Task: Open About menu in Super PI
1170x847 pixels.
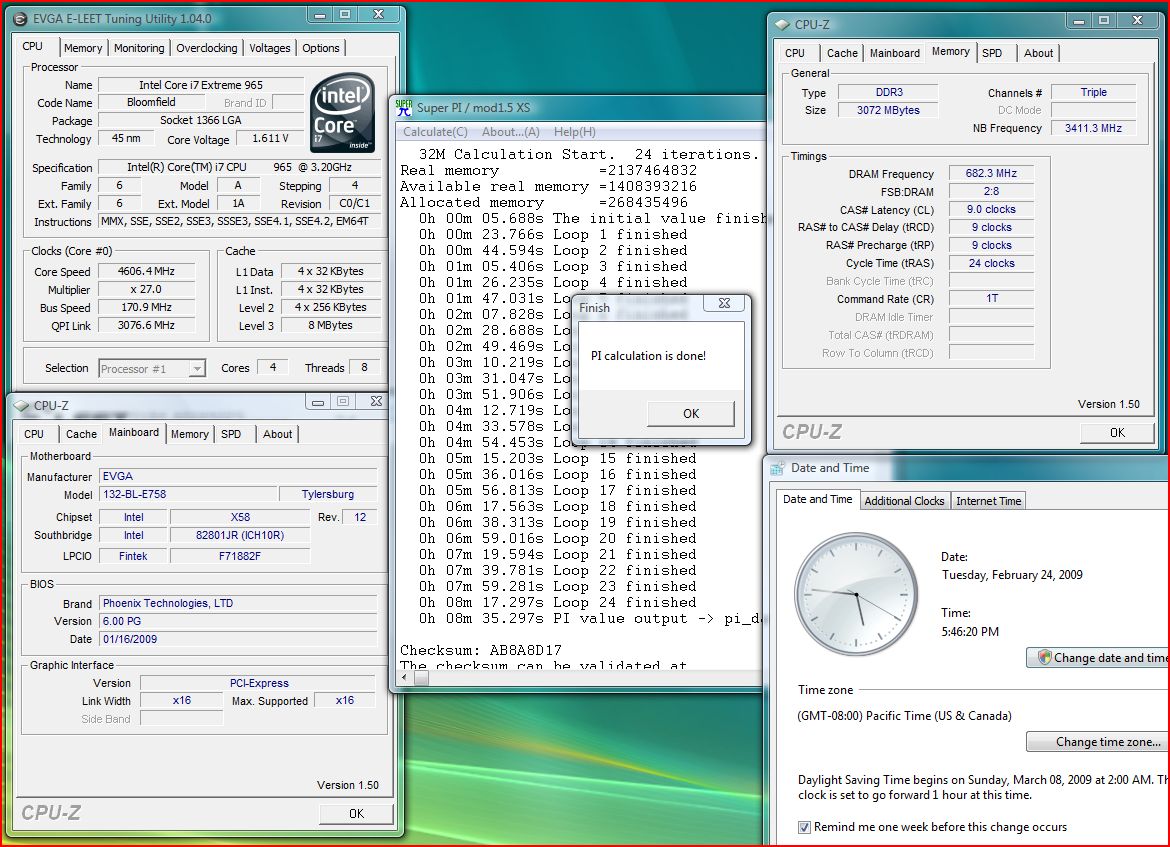Action: (x=510, y=131)
